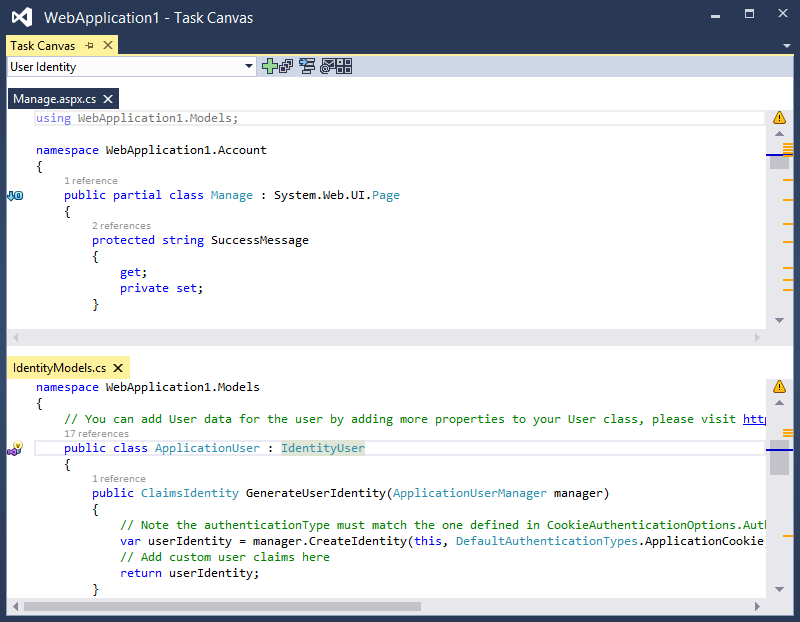The height and width of the screenshot is (622, 800).
Task: Click the margin glyph beside Manage class
Action: click(15, 195)
